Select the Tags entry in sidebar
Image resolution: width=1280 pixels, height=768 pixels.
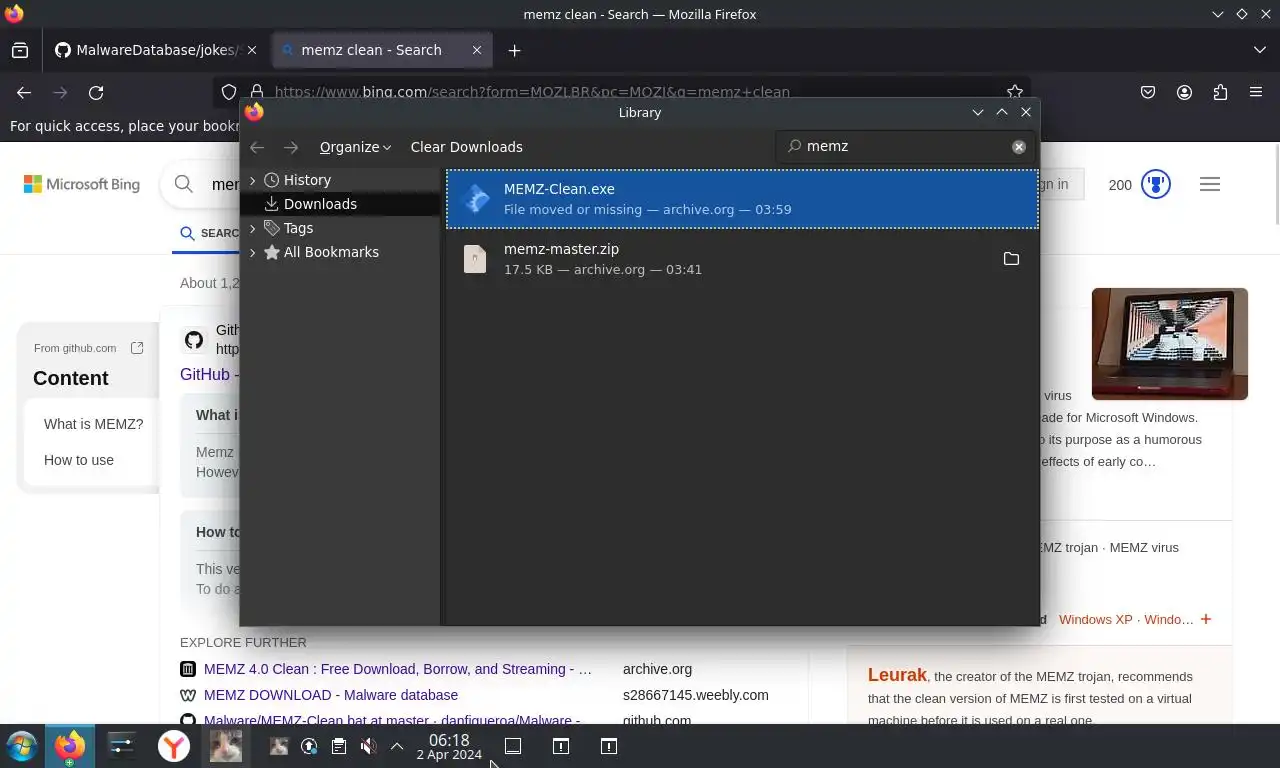click(x=298, y=228)
